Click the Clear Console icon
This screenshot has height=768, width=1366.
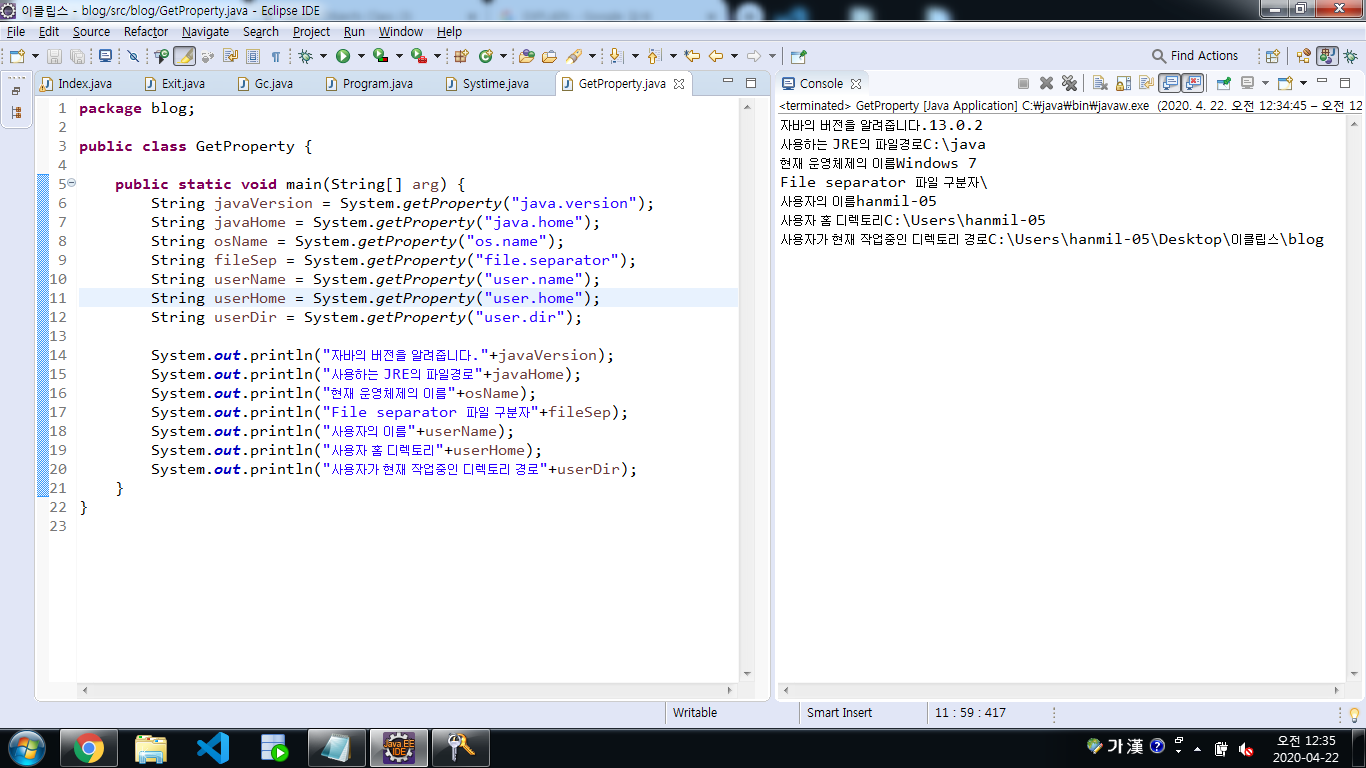pyautogui.click(x=1100, y=83)
